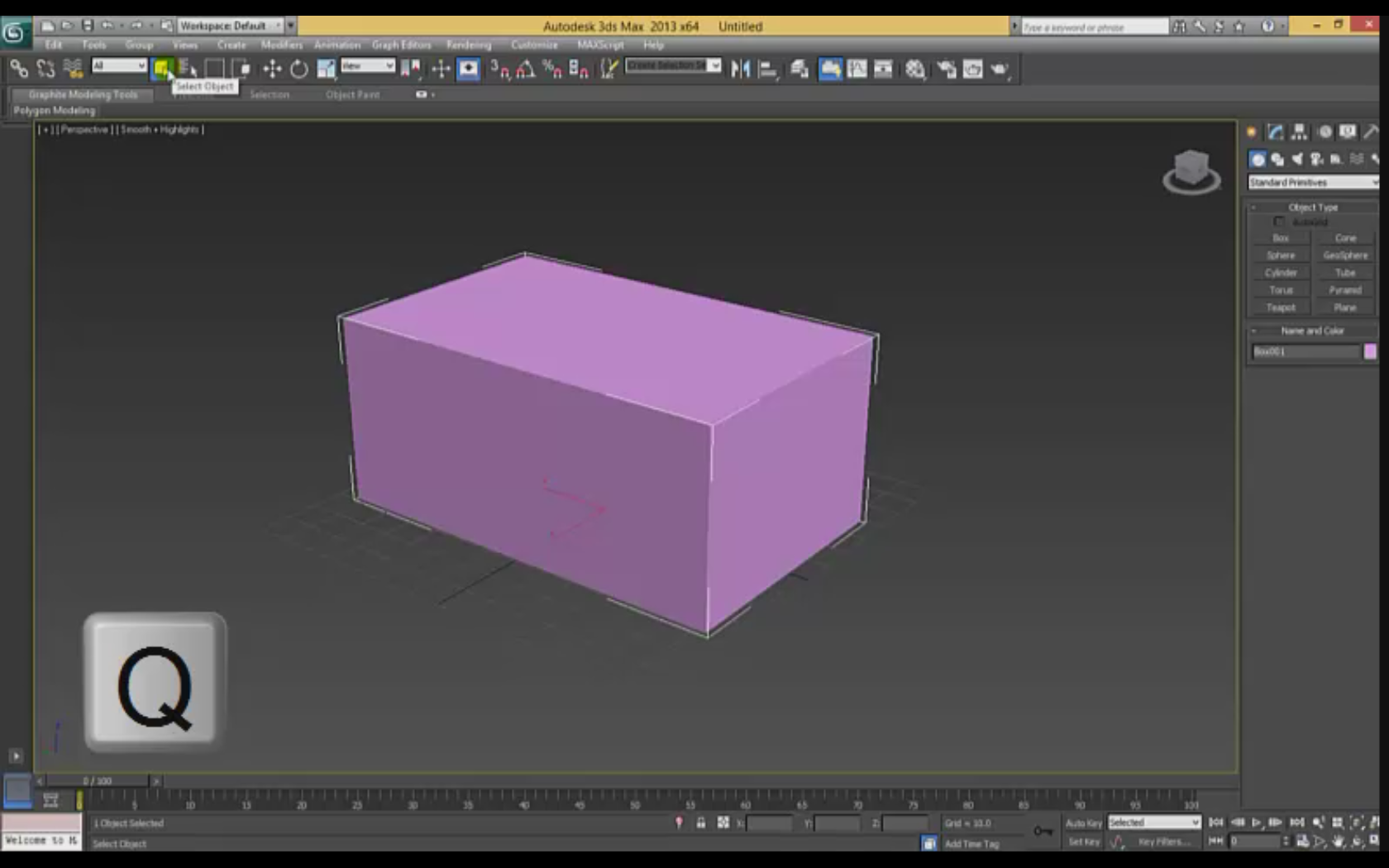The image size is (1389, 868).
Task: Open the Material Editor icon
Action: coord(915,69)
